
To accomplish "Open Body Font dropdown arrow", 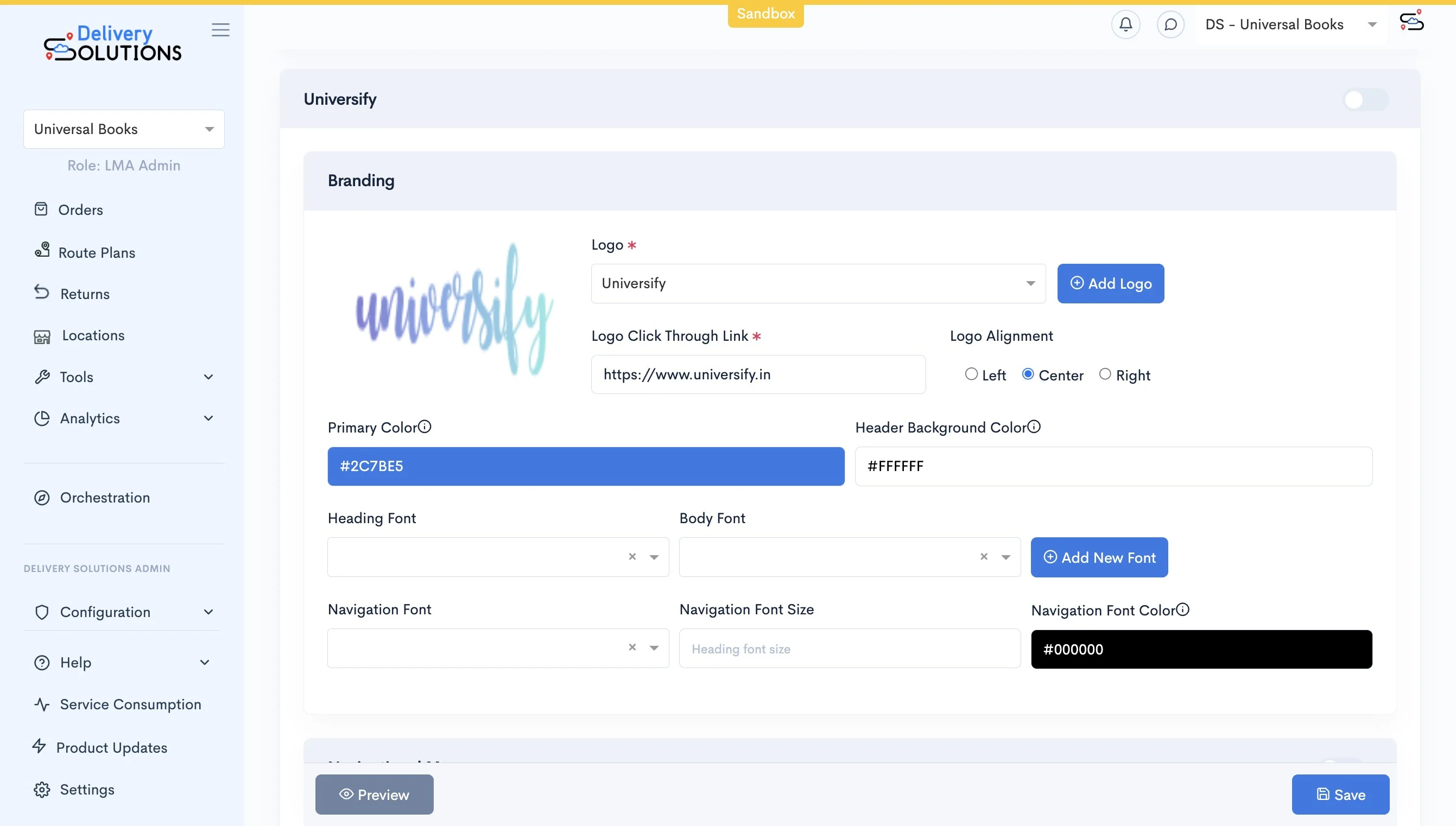I will click(1006, 557).
